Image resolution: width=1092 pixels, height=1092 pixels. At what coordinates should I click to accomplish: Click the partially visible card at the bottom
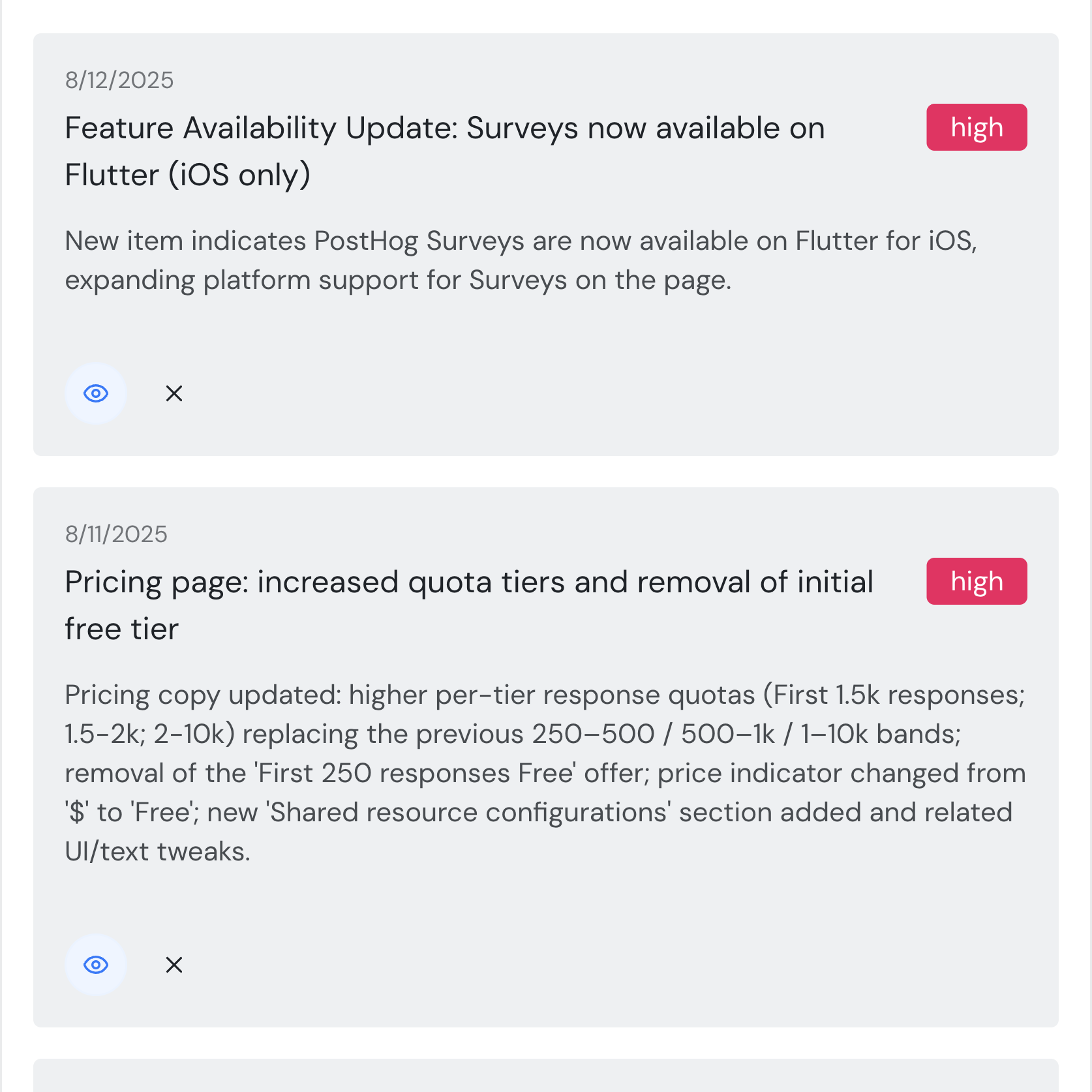[x=545, y=1076]
